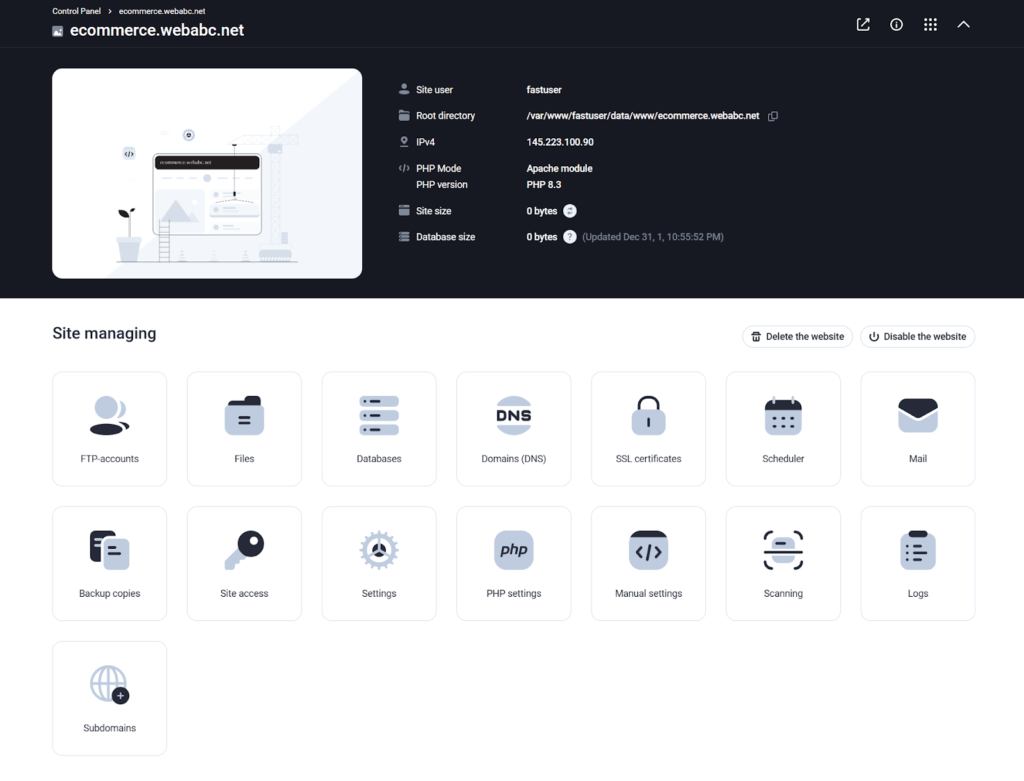Open the apps grid menu
Viewport: 1024px width, 781px height.
click(930, 25)
